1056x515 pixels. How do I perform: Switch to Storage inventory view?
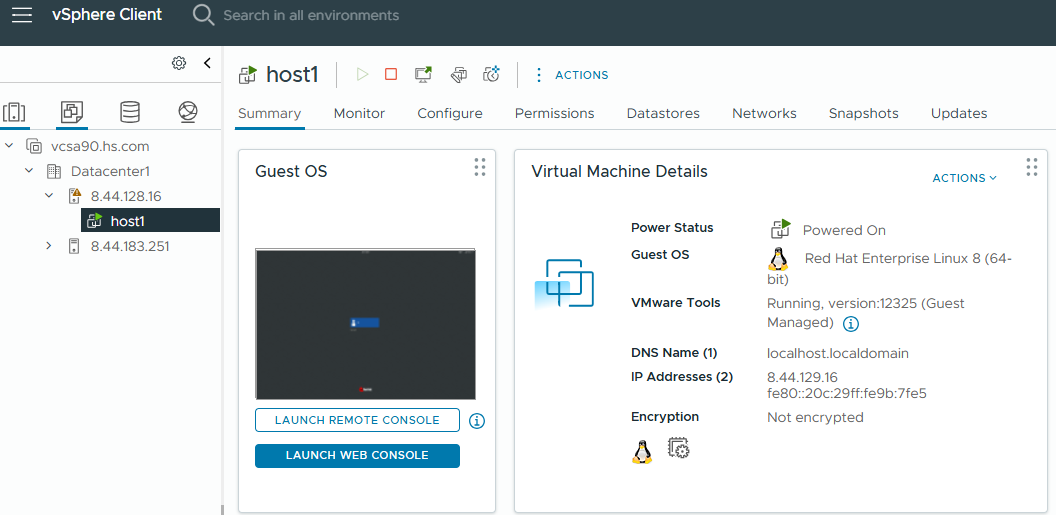130,112
